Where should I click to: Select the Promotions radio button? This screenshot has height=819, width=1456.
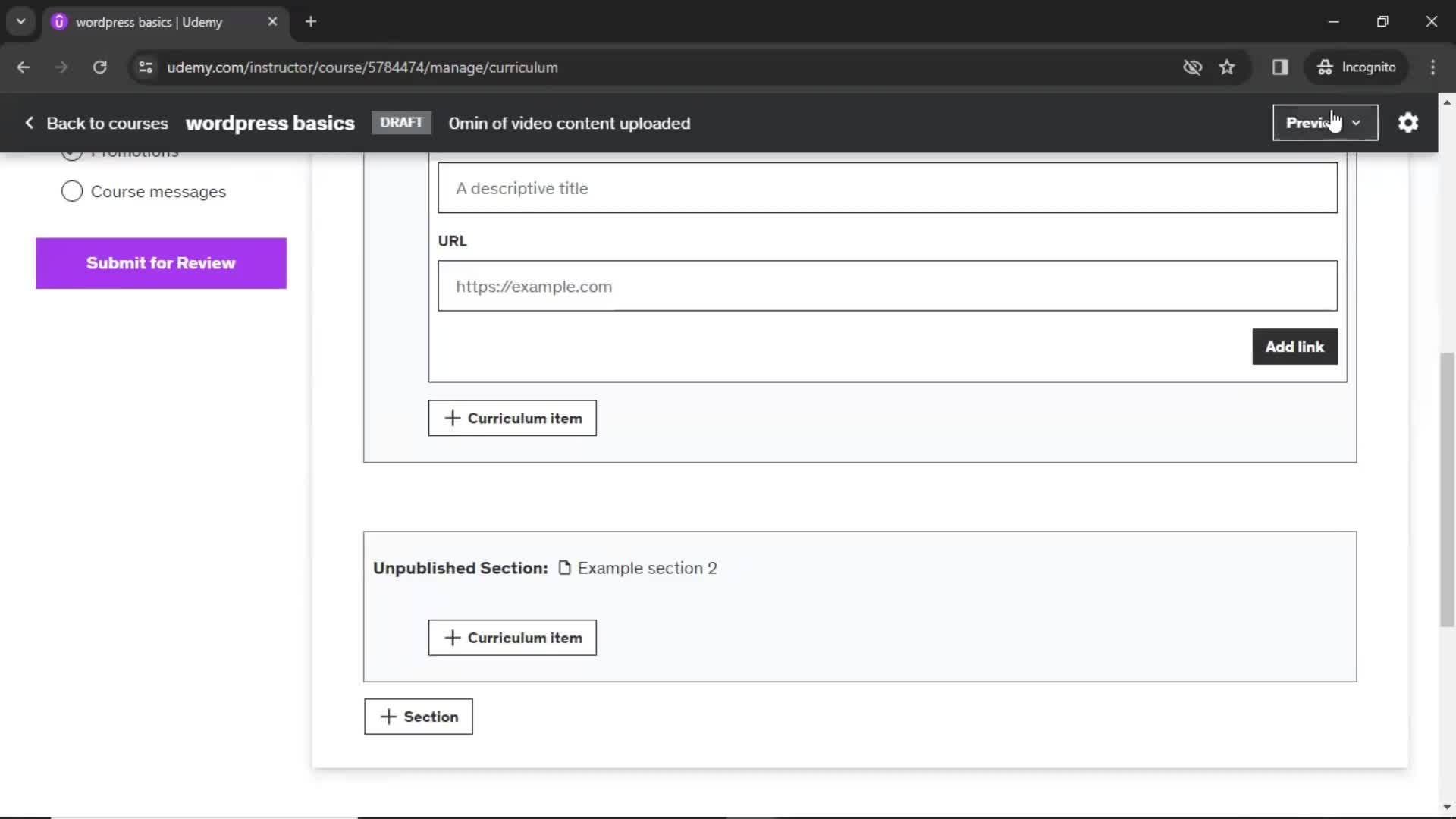(71, 150)
